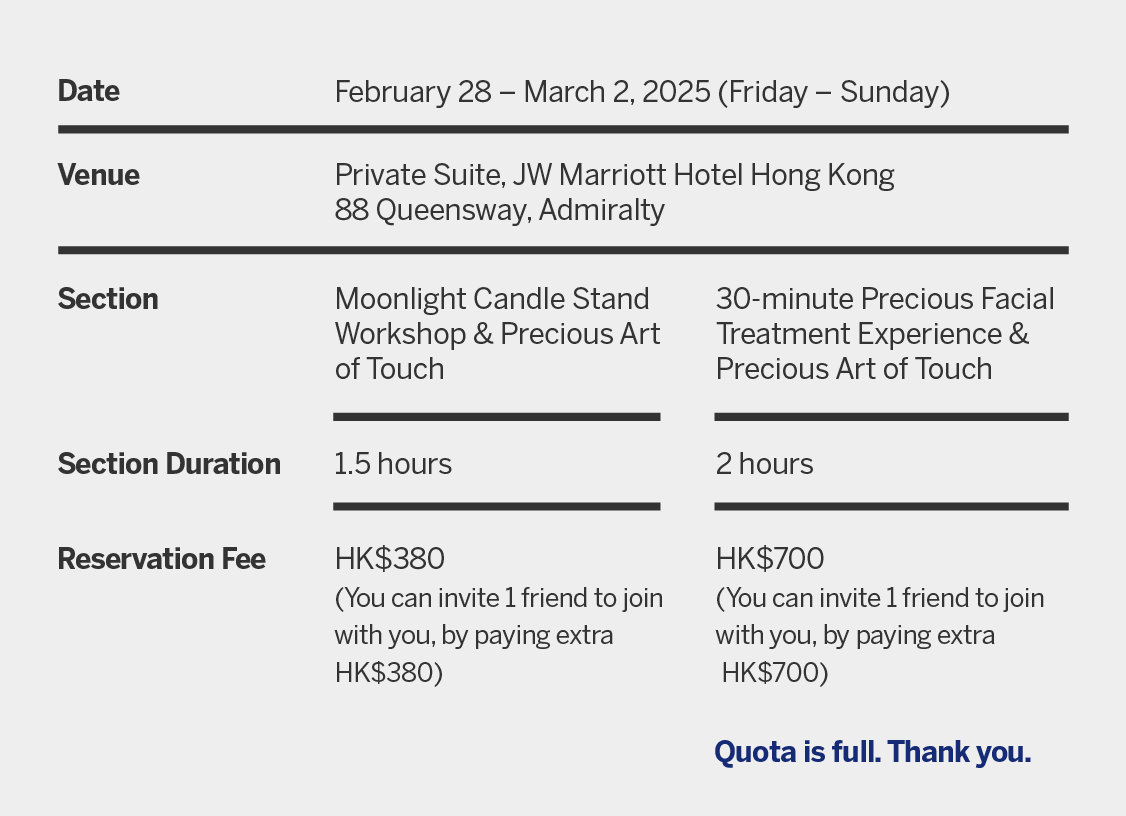Image resolution: width=1126 pixels, height=816 pixels.
Task: Click the invite-a-friend note mentioning extra HK$380
Action: (498, 636)
